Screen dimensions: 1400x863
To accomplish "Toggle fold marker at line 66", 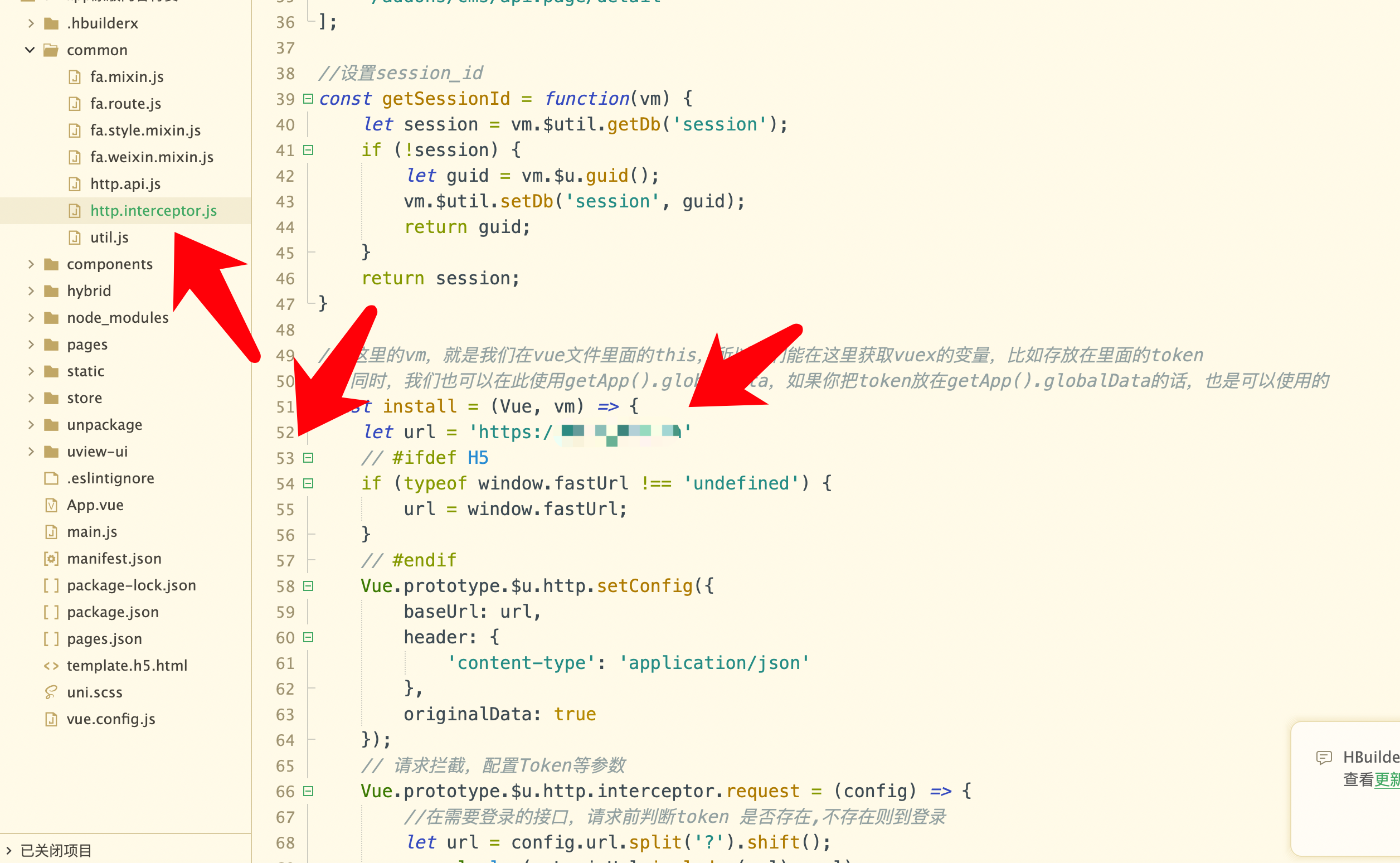I will [308, 791].
